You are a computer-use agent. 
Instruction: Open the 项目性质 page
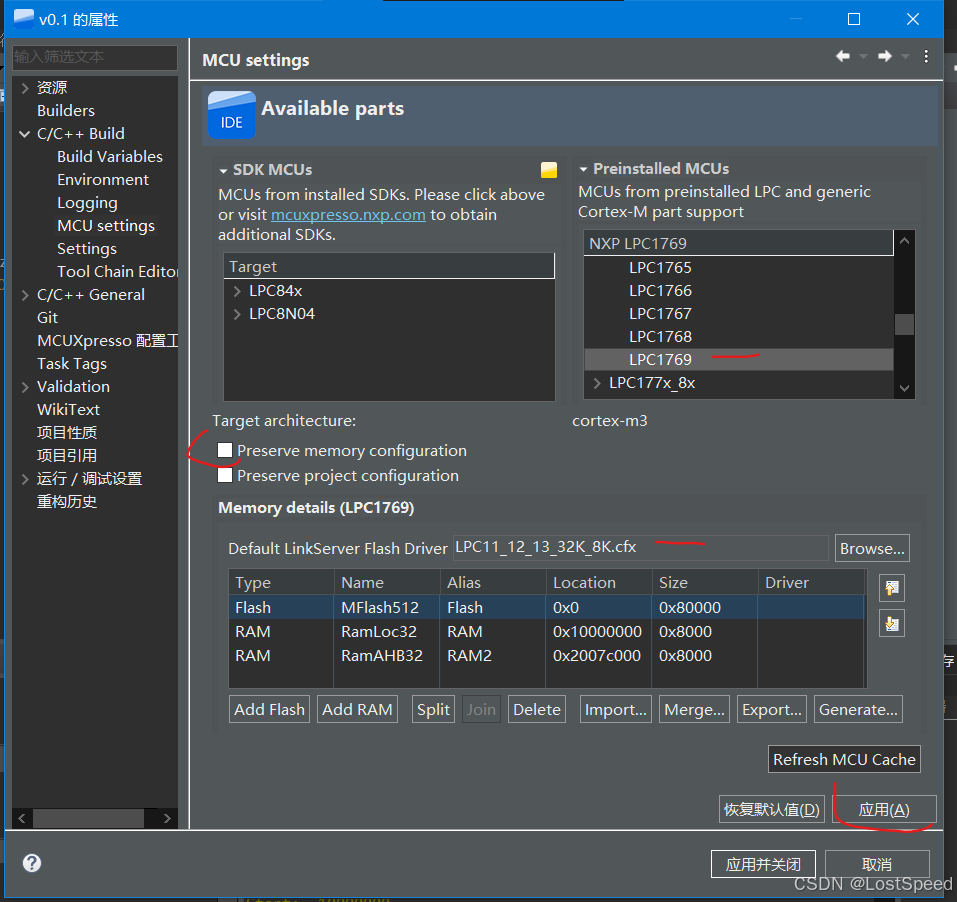(x=67, y=433)
